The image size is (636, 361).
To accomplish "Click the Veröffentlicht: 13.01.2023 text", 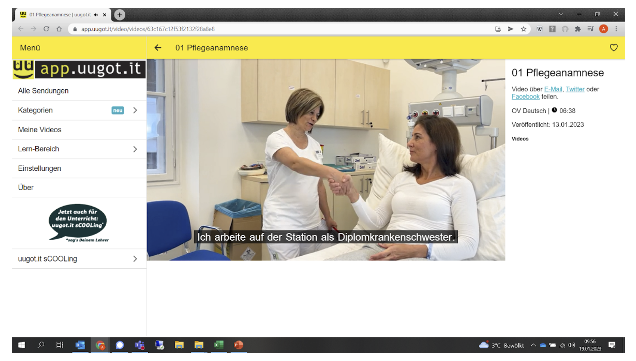I will click(x=548, y=125).
